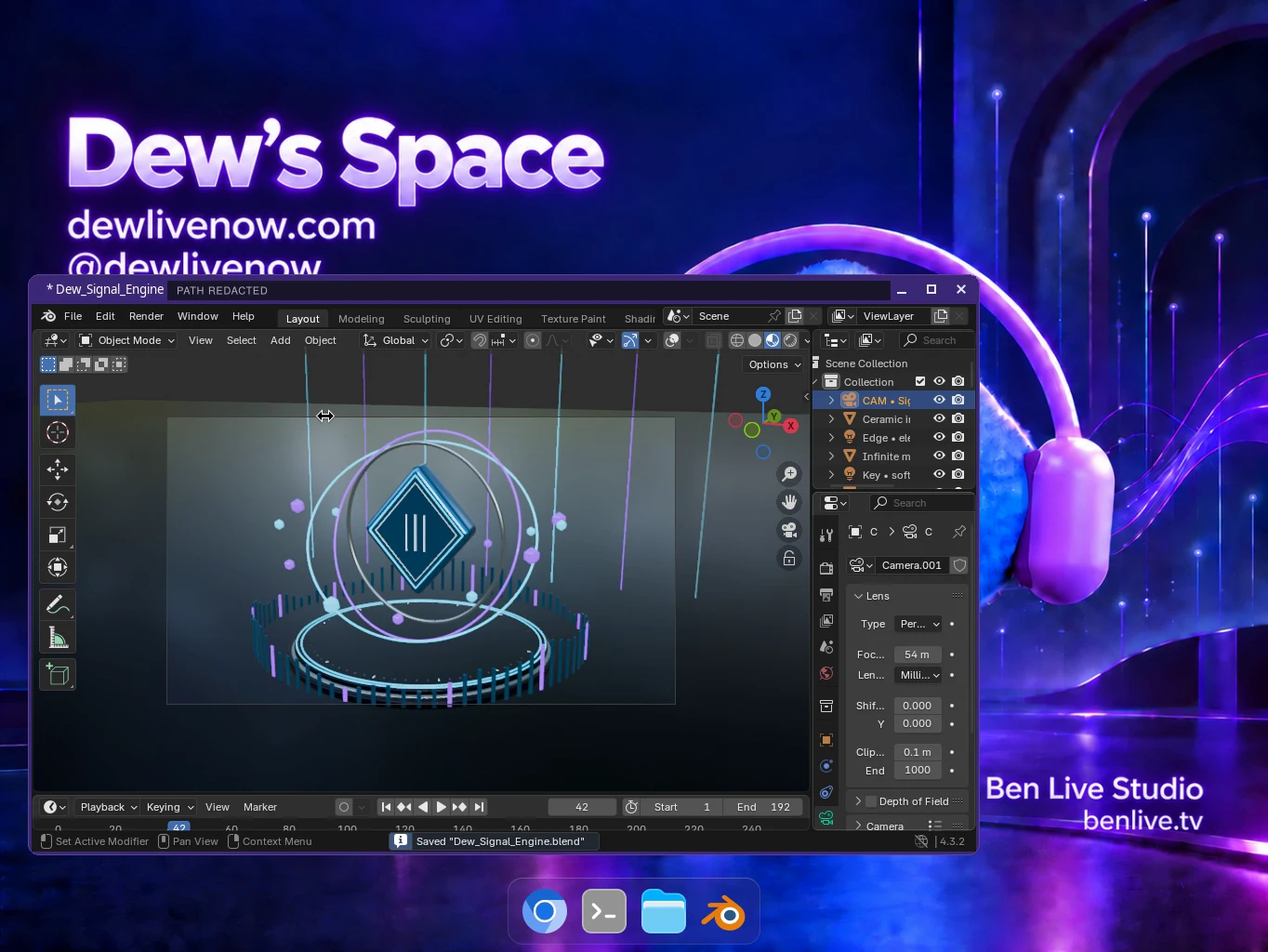1268x952 pixels.
Task: Open the Render properties tab
Action: point(826,568)
